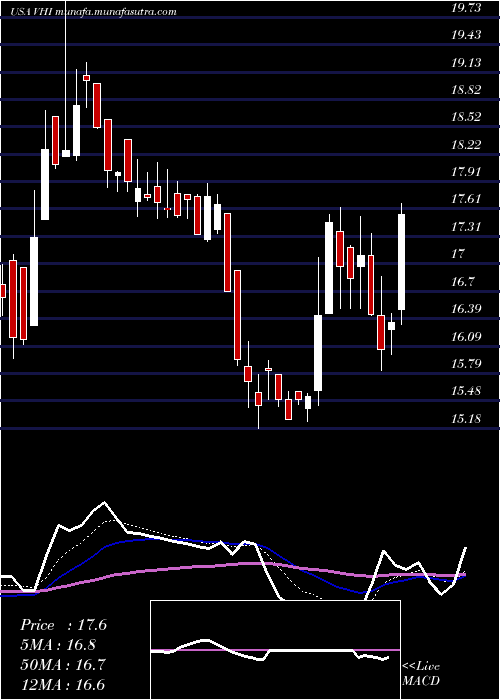This screenshot has height=700, width=500.
Task: Select the 18.52 price axis label
Action: pos(466,117)
